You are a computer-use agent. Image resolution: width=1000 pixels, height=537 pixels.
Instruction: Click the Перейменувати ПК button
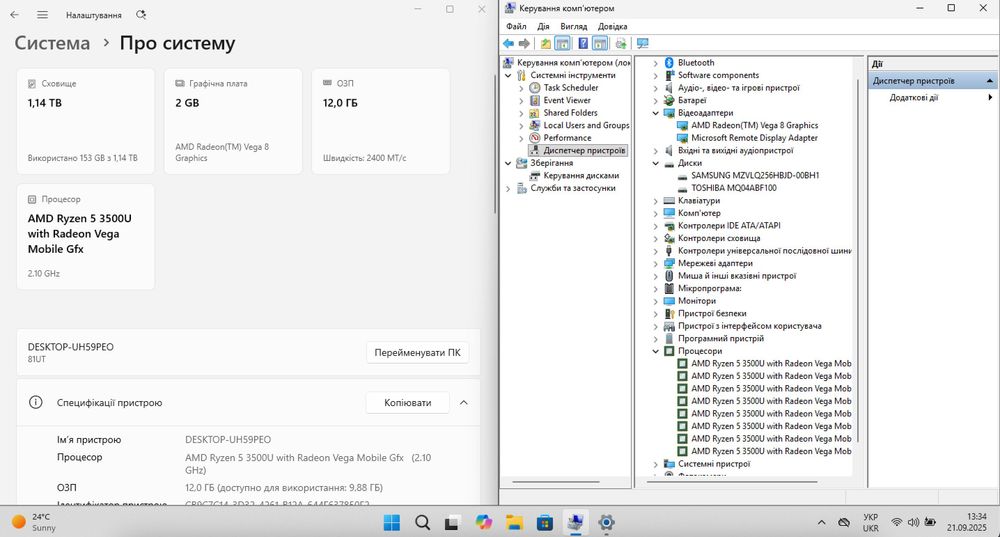click(418, 353)
